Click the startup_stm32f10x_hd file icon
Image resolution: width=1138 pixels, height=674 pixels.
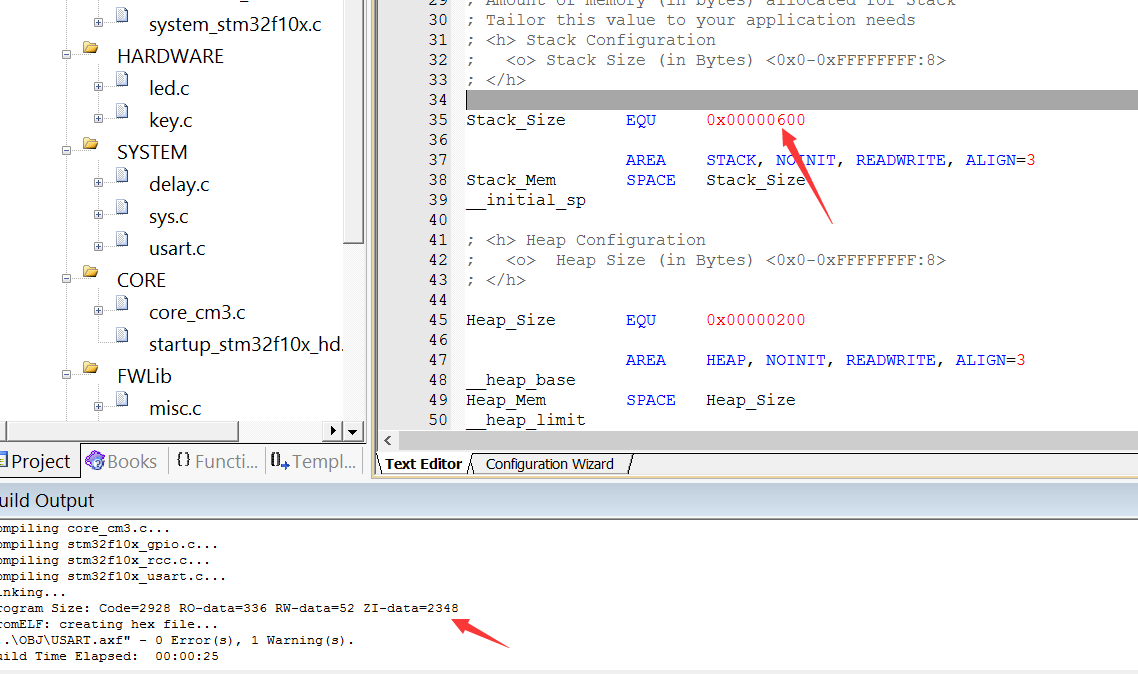123,334
